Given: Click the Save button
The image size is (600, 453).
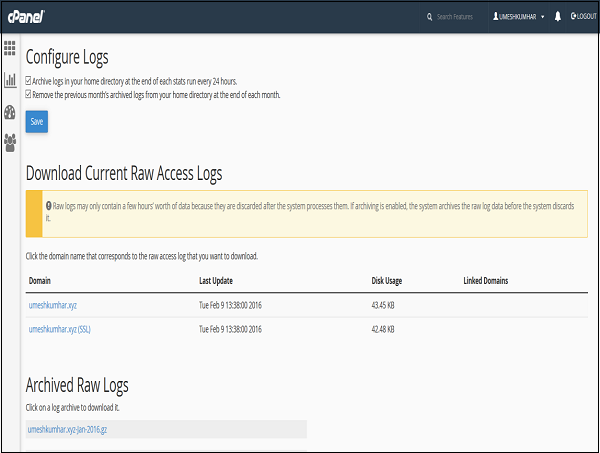Looking at the screenshot, I should (37, 121).
